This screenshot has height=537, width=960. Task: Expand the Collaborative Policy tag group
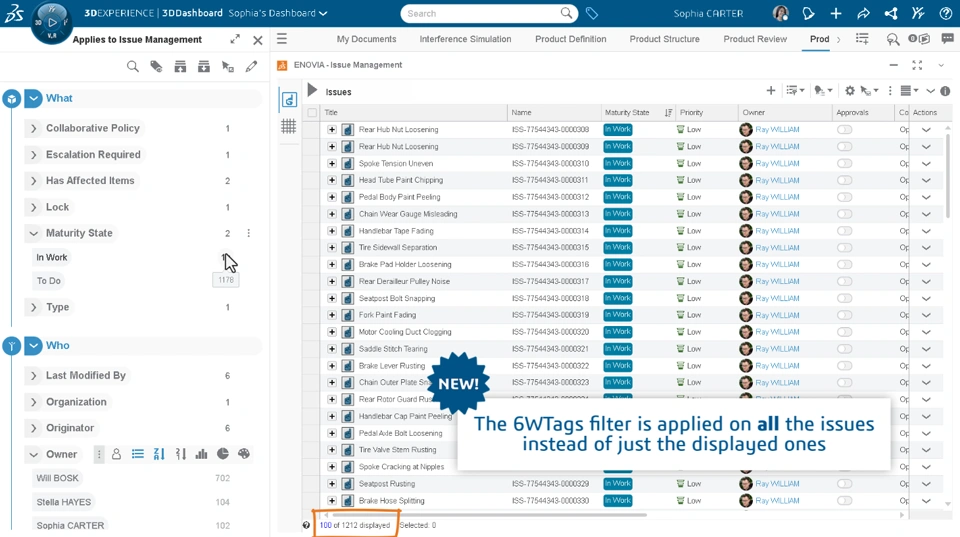34,128
